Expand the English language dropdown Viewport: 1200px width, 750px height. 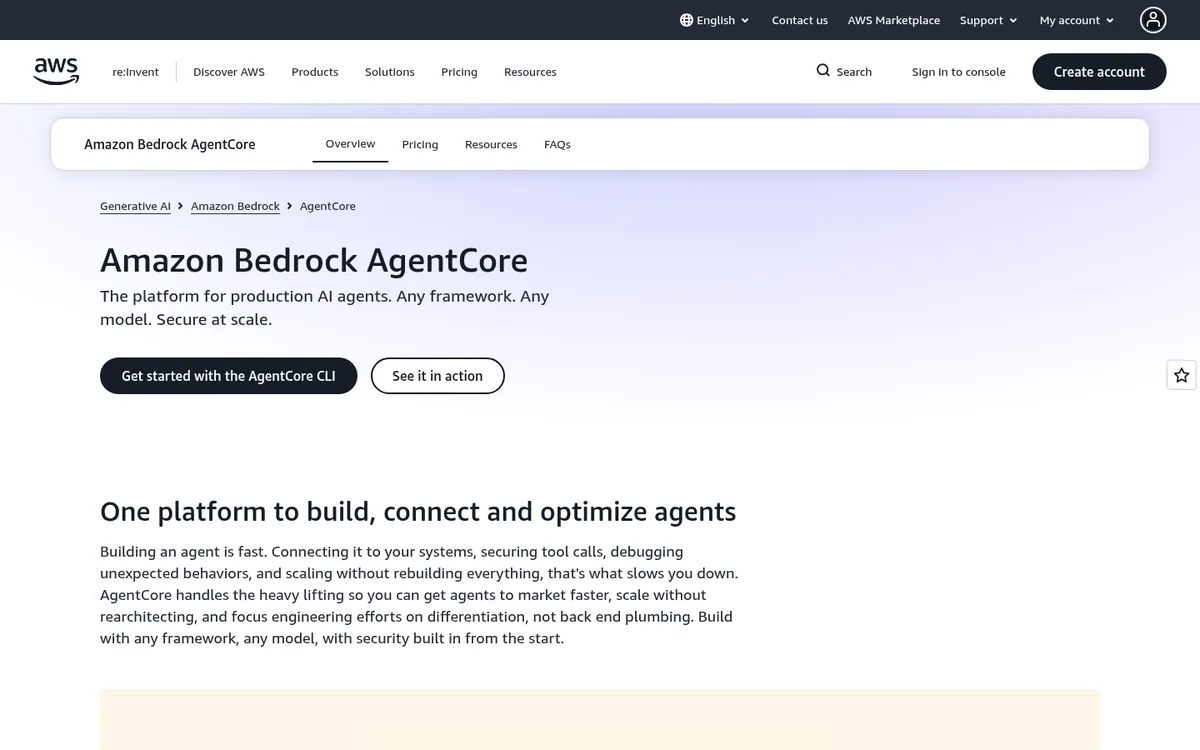tap(714, 20)
